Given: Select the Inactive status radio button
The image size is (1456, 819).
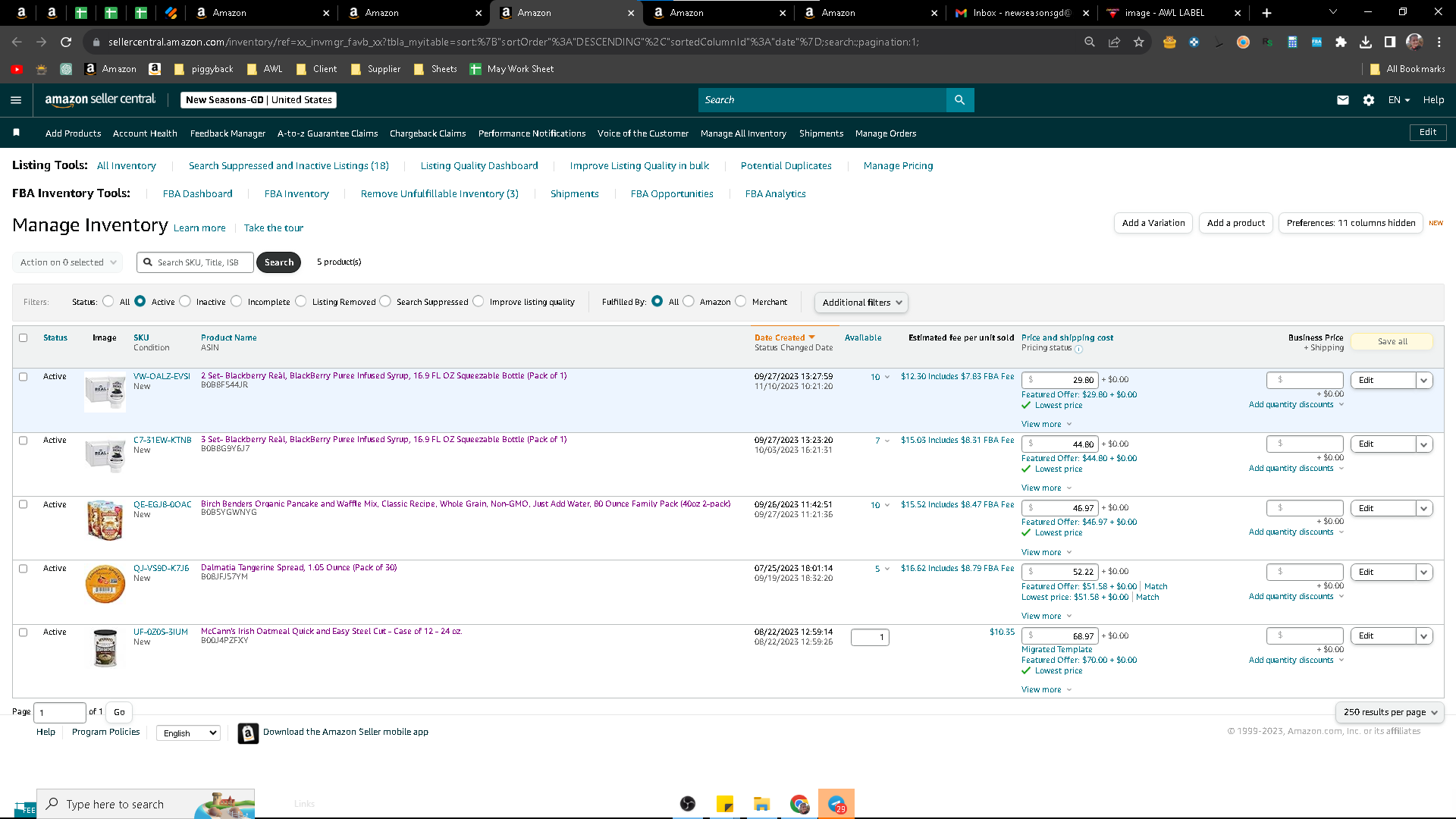Looking at the screenshot, I should 184,301.
